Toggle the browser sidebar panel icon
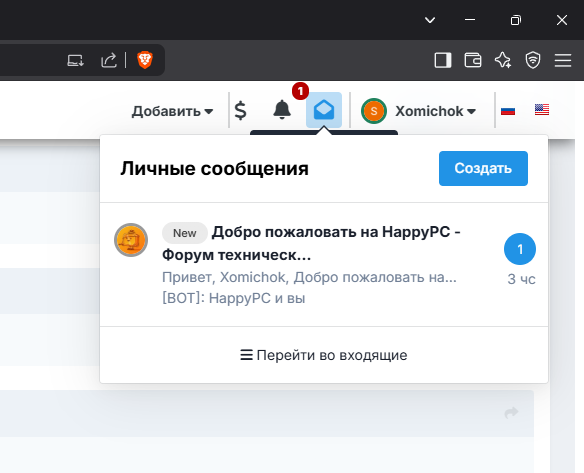Viewport: 584px width, 473px height. pyautogui.click(x=443, y=60)
